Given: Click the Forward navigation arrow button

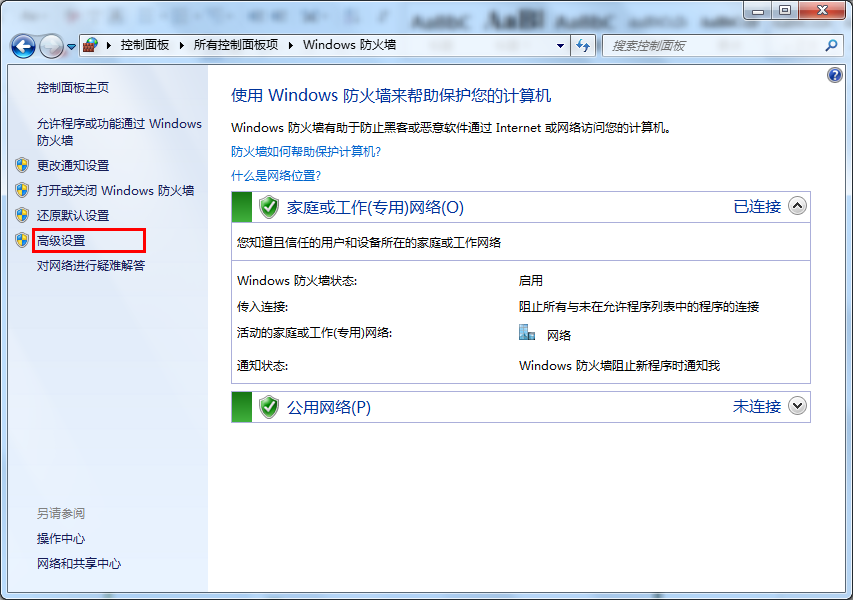Looking at the screenshot, I should tap(51, 46).
